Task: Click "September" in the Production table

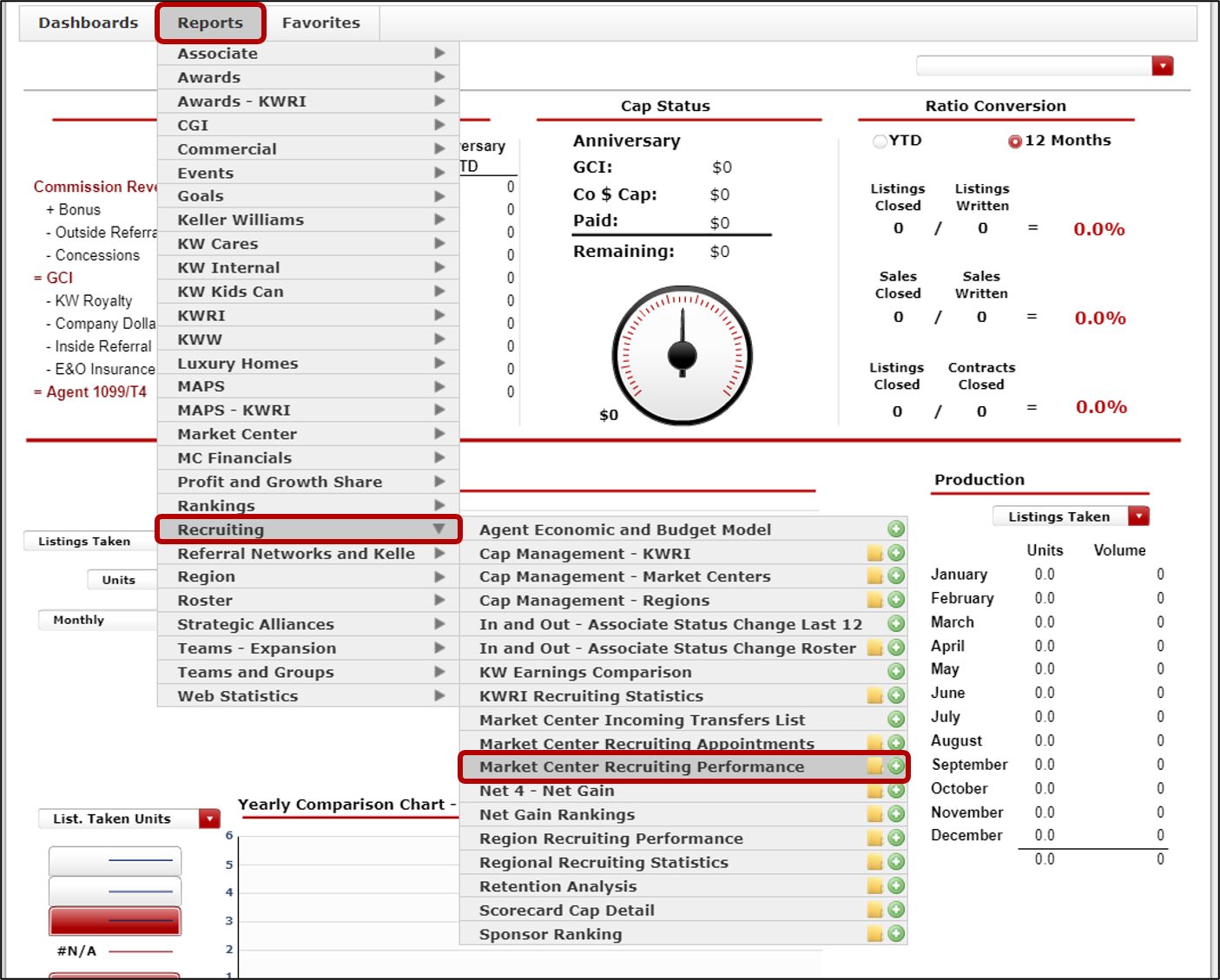Action: 970,765
